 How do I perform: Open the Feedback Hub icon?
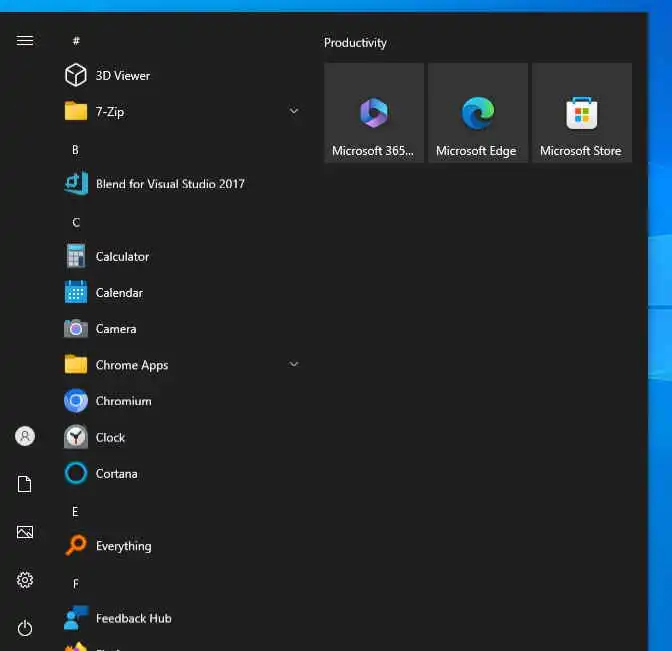76,618
